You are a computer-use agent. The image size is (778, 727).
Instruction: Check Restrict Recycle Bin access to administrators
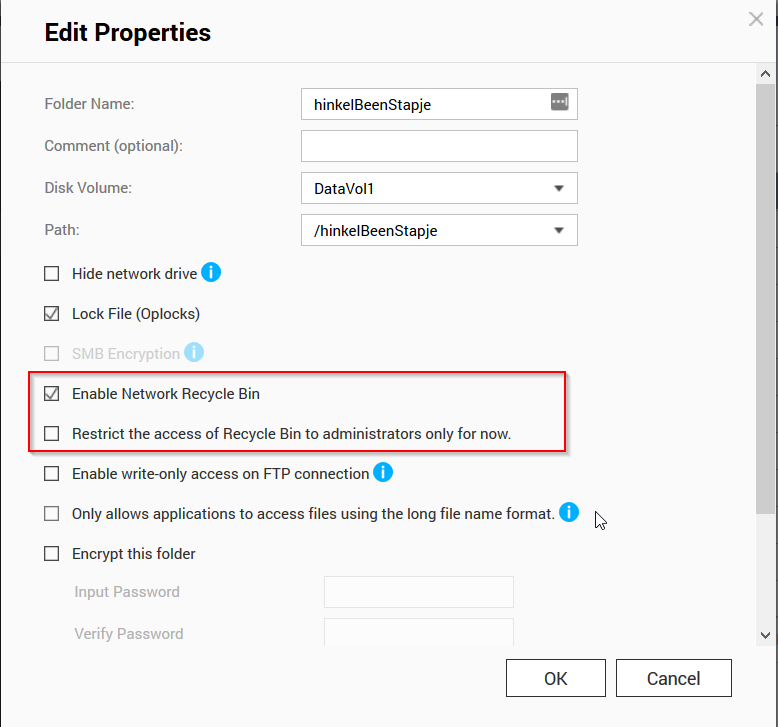52,434
